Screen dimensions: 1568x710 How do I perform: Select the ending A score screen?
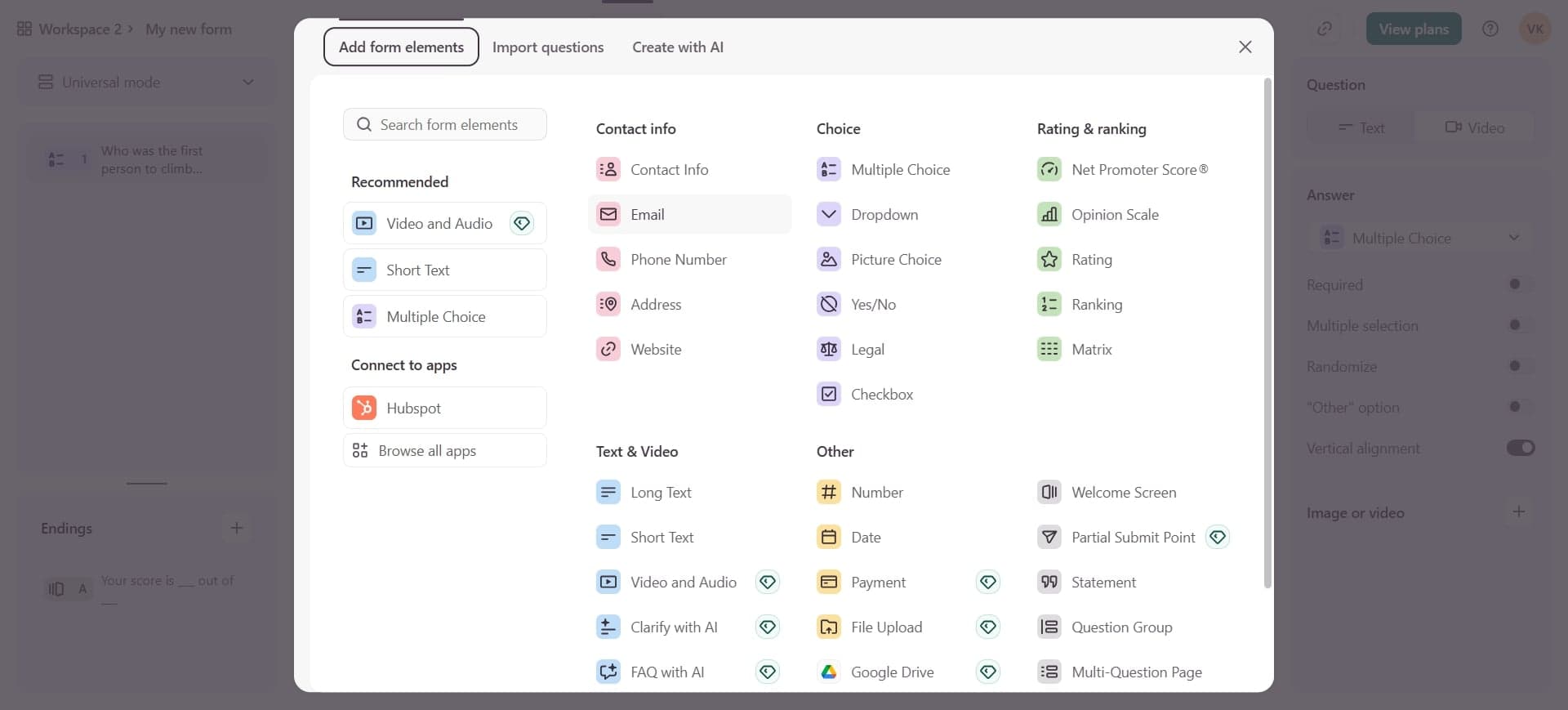[x=147, y=588]
